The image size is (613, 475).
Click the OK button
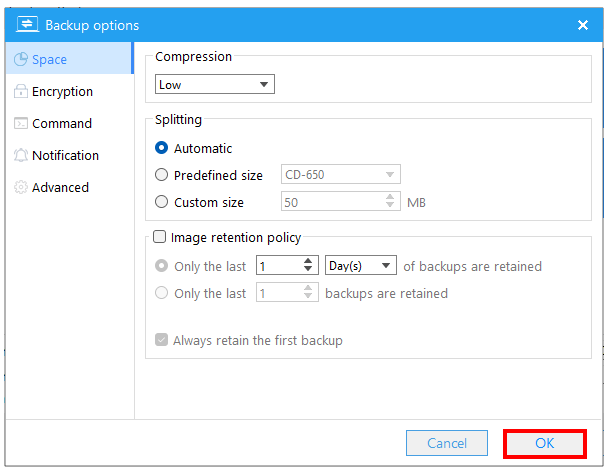(x=545, y=443)
